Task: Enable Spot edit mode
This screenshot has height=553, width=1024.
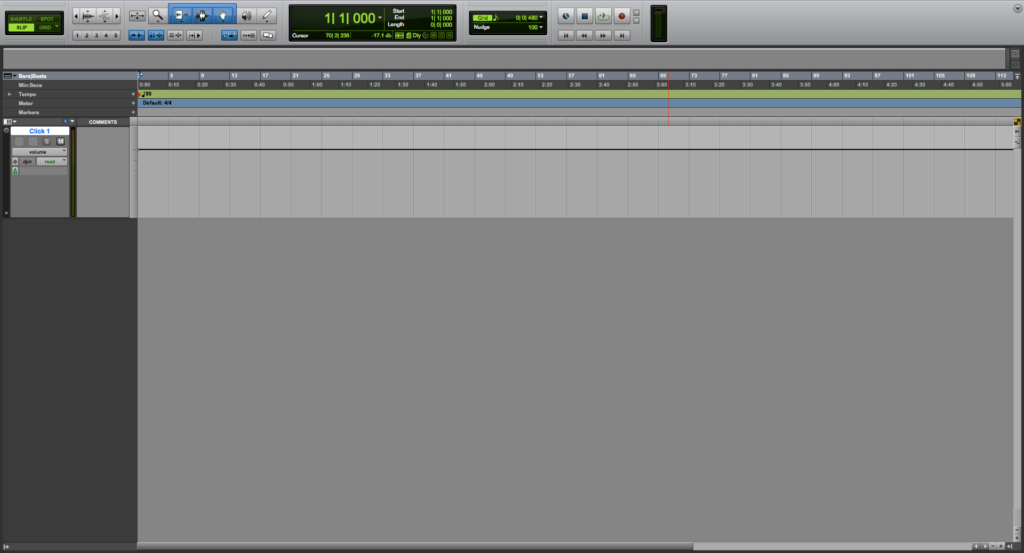Action: pyautogui.click(x=46, y=19)
